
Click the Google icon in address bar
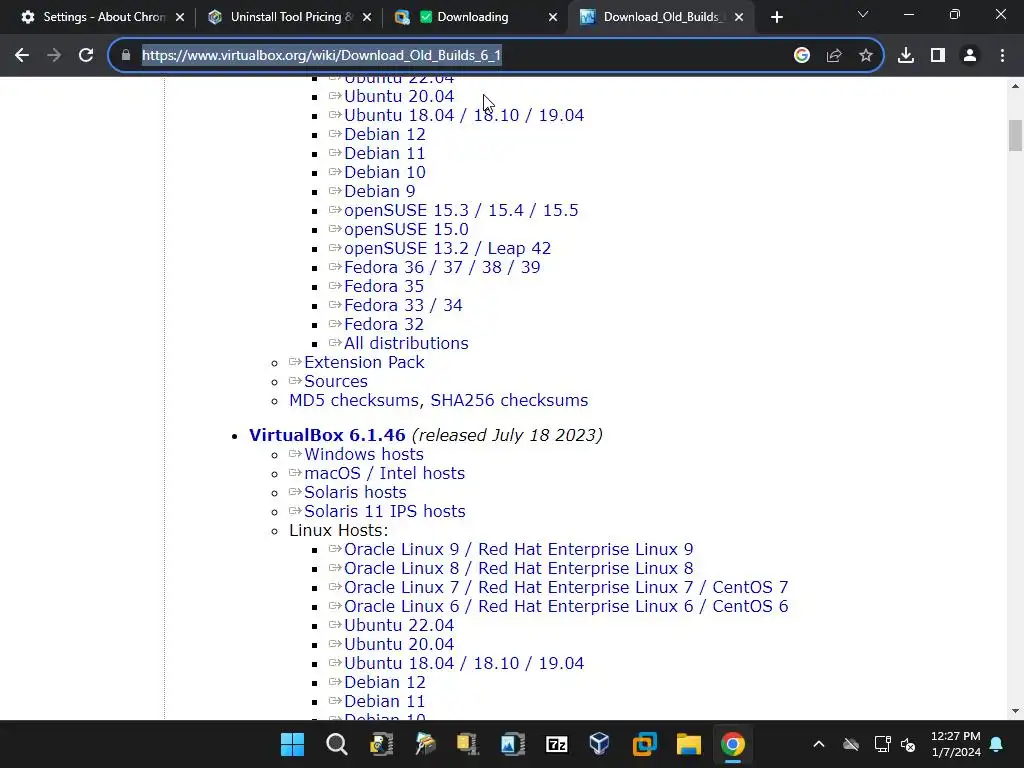coord(802,56)
